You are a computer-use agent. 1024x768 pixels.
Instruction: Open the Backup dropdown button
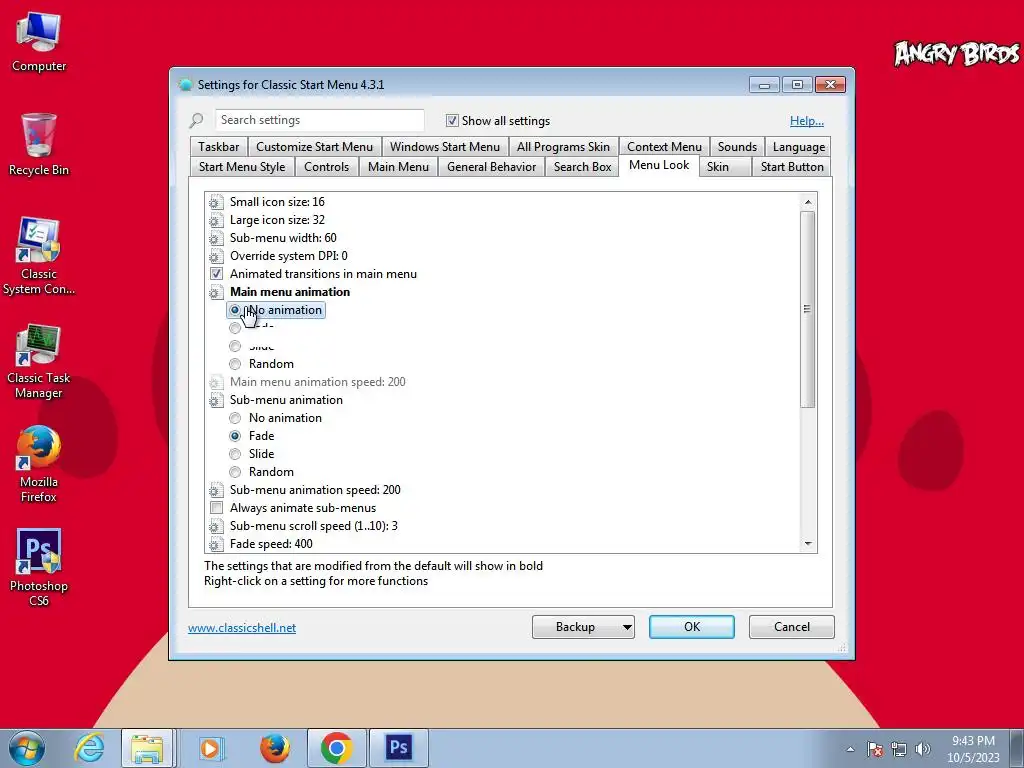click(583, 627)
